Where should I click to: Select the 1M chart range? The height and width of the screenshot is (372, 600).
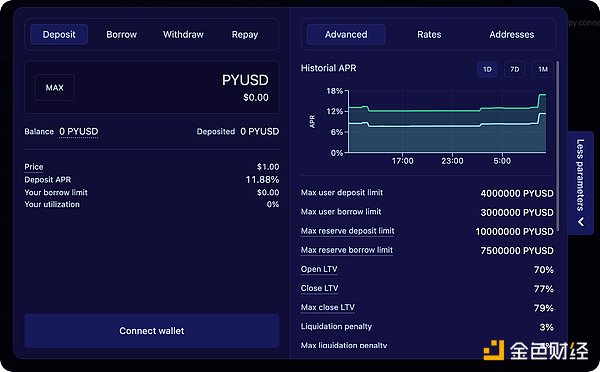pyautogui.click(x=543, y=69)
